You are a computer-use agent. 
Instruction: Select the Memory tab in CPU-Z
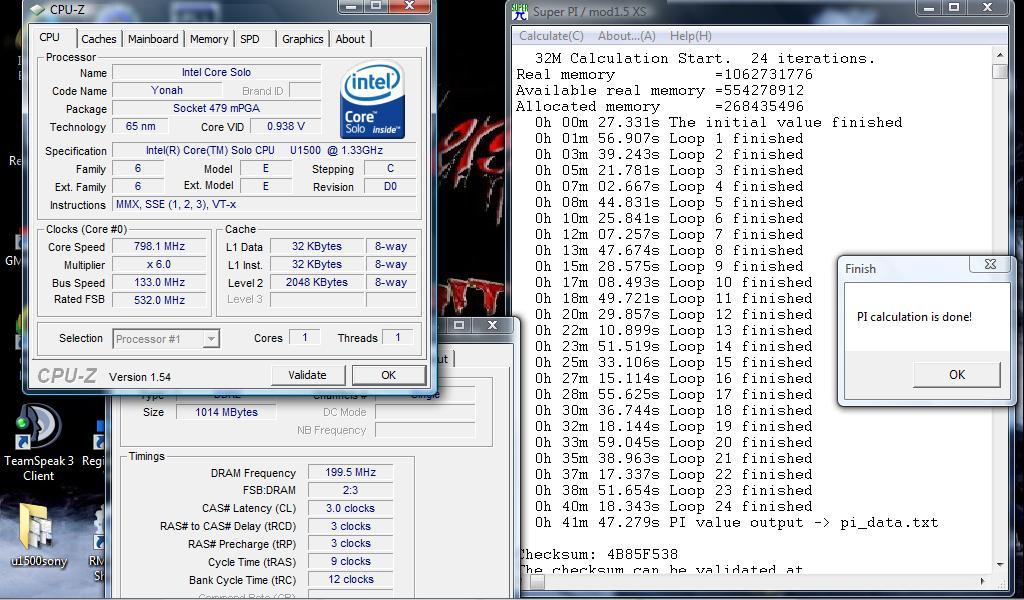pyautogui.click(x=209, y=39)
